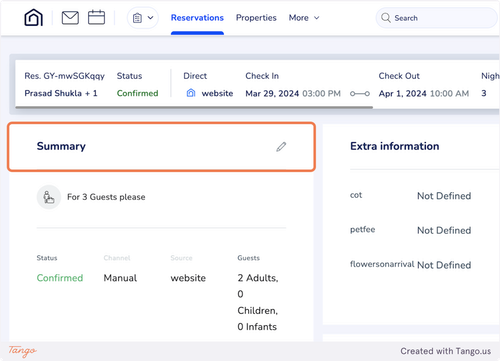
Task: Open the home dashboard icon
Action: click(34, 17)
